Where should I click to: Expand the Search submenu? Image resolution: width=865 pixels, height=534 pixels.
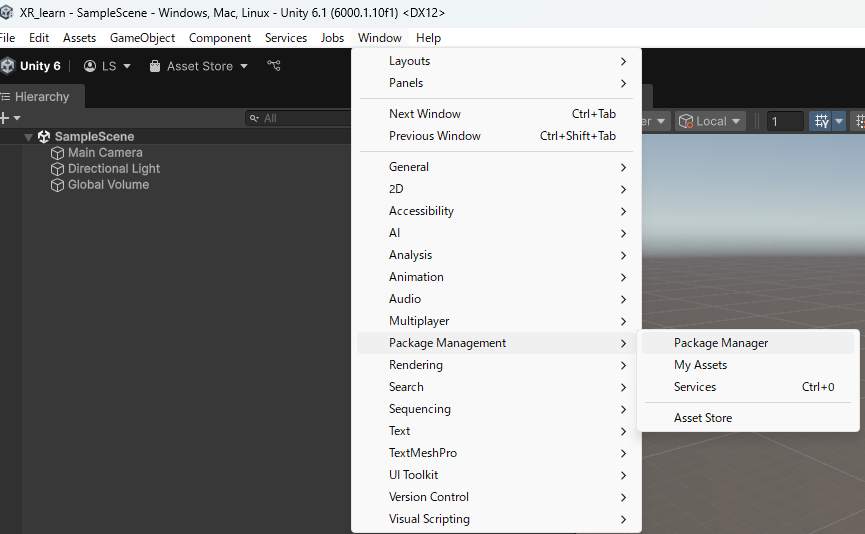point(496,387)
